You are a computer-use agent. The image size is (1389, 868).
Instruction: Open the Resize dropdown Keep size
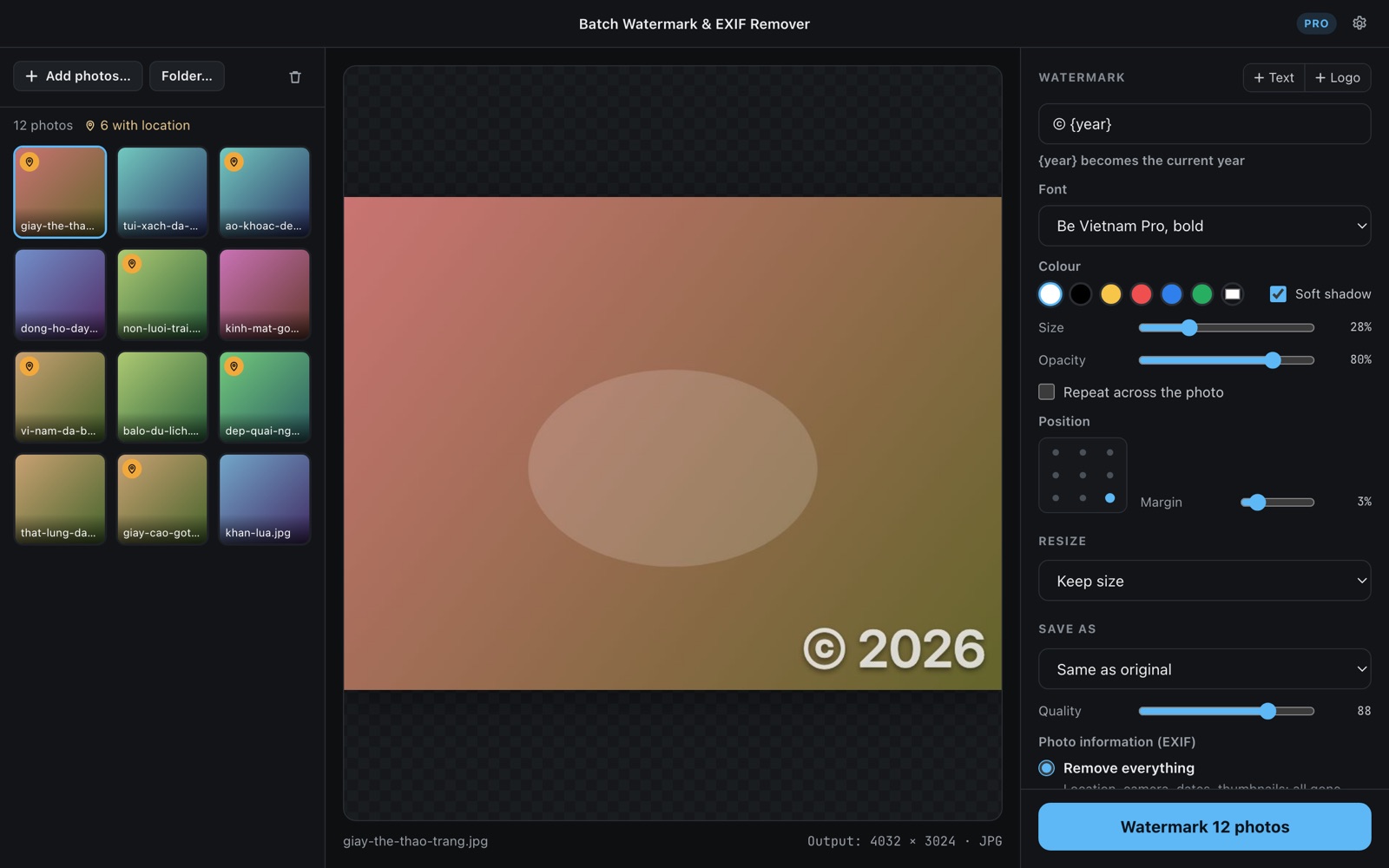click(x=1204, y=581)
